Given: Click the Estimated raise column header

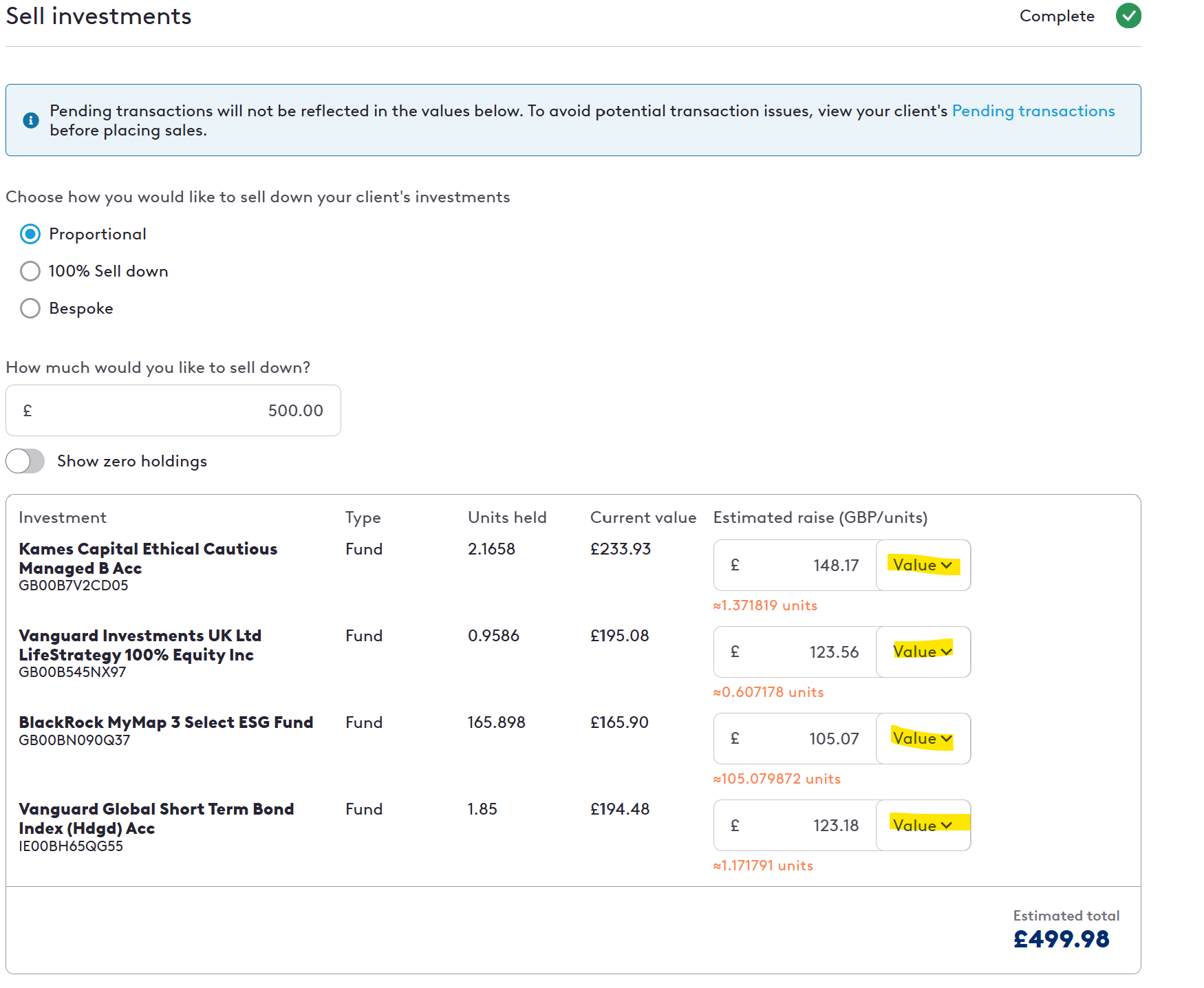Looking at the screenshot, I should tap(820, 517).
